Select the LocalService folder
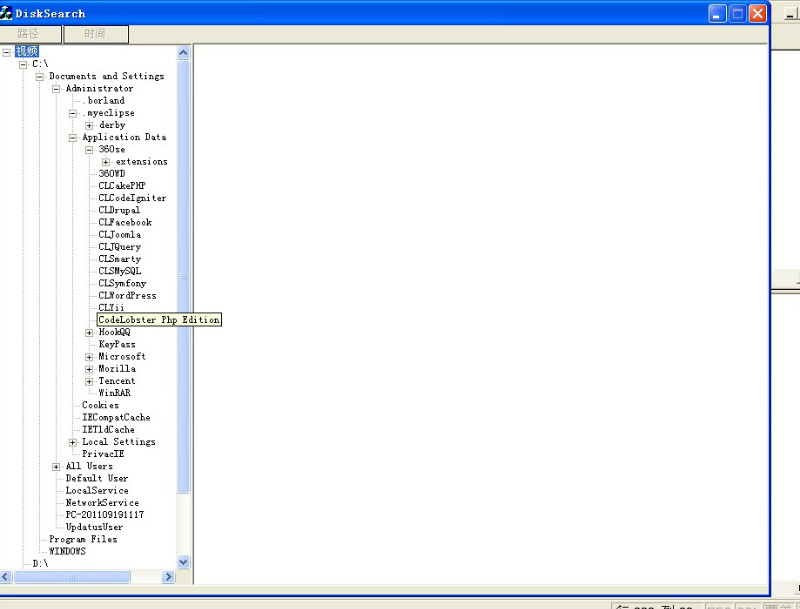 [x=97, y=491]
